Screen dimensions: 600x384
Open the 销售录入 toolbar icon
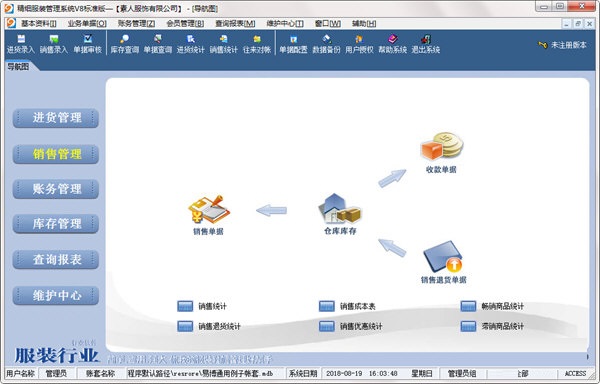54,44
